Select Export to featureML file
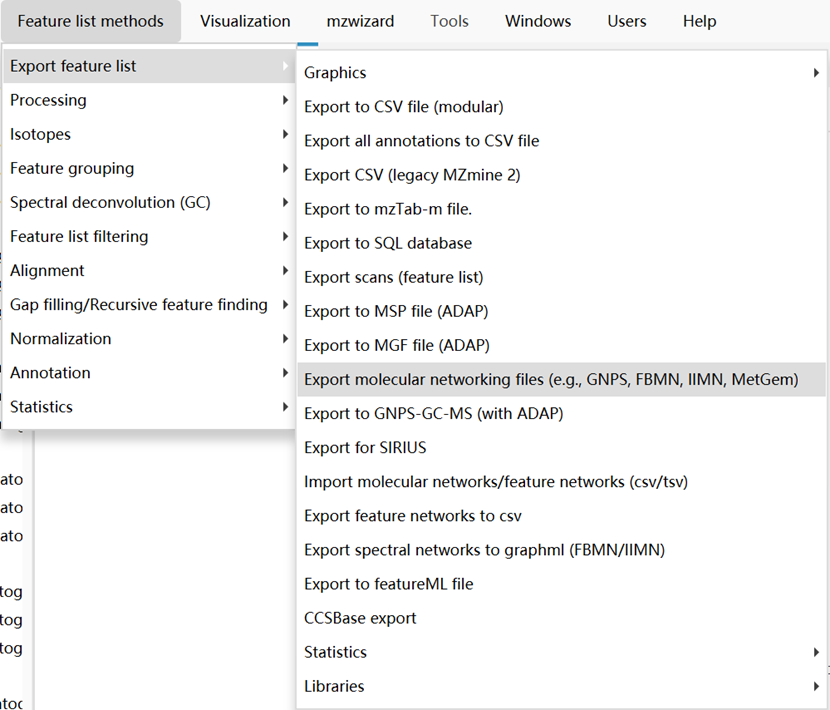Image resolution: width=830 pixels, height=710 pixels. tap(389, 584)
